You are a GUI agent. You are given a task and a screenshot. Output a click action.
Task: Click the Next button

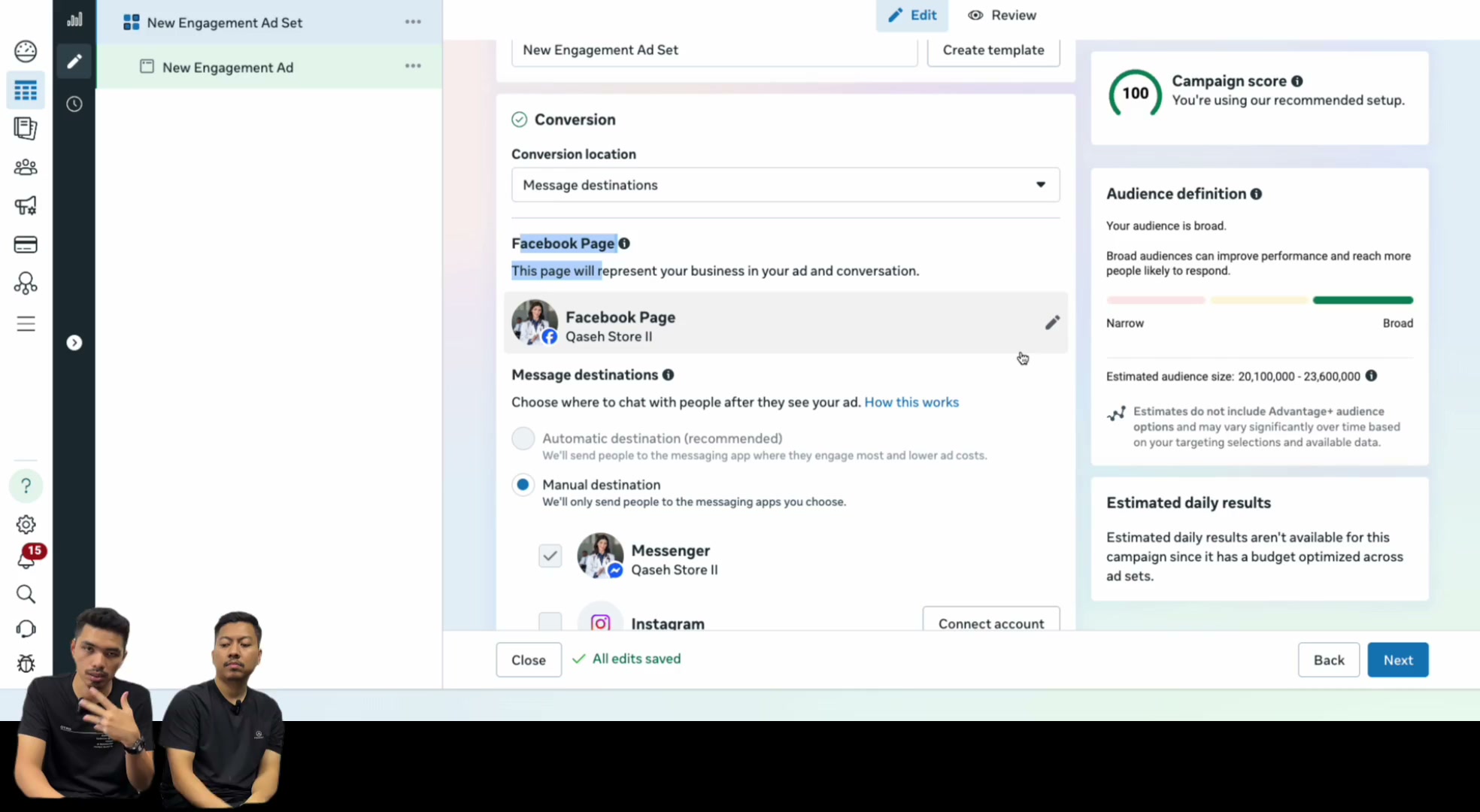(x=1397, y=659)
